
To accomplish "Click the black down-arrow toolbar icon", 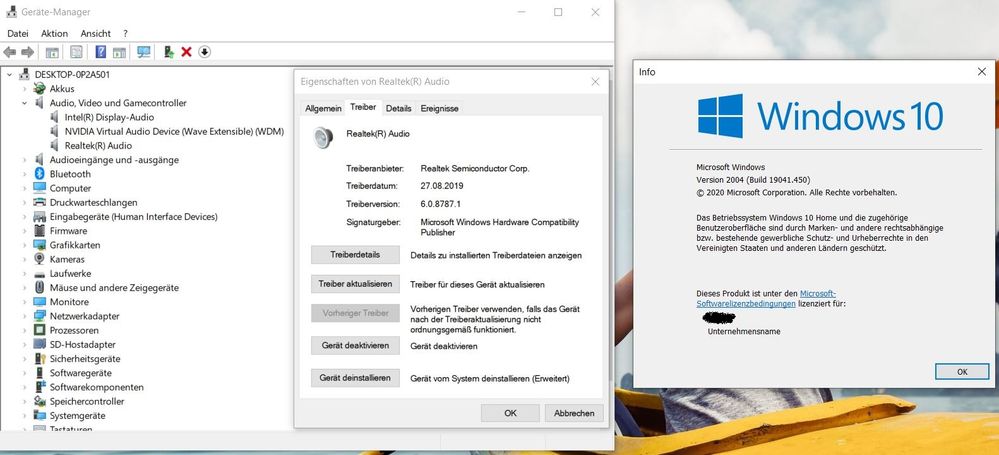I will pos(204,52).
